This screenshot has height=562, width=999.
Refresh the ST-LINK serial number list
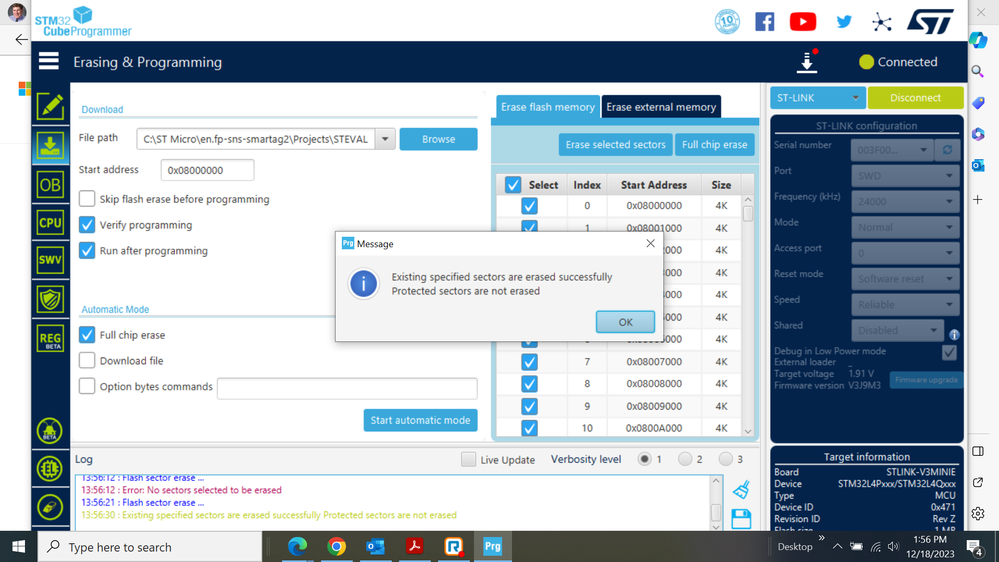point(947,150)
